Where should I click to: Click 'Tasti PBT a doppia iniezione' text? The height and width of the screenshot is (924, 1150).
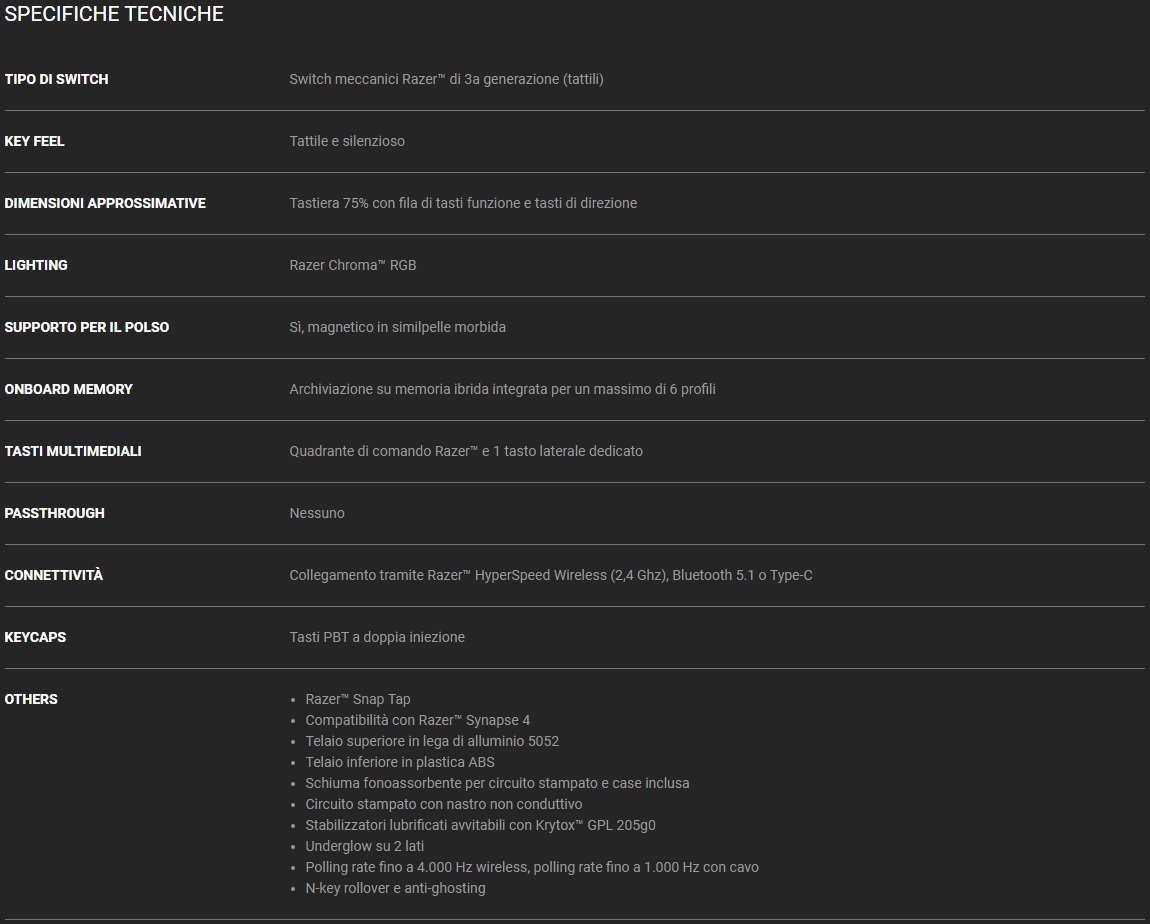coord(377,637)
